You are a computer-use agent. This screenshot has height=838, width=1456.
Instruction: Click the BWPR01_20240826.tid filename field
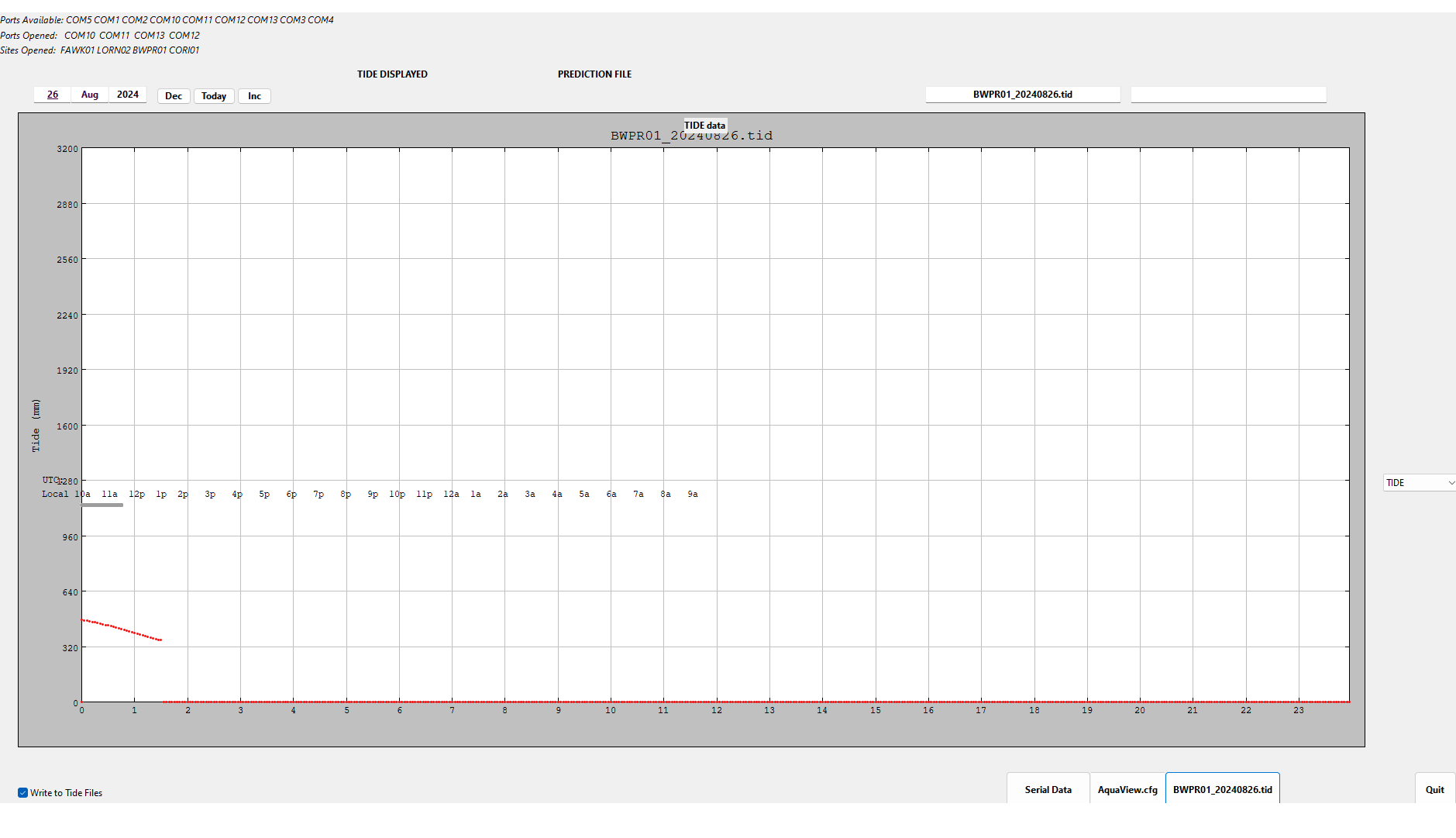point(1022,94)
